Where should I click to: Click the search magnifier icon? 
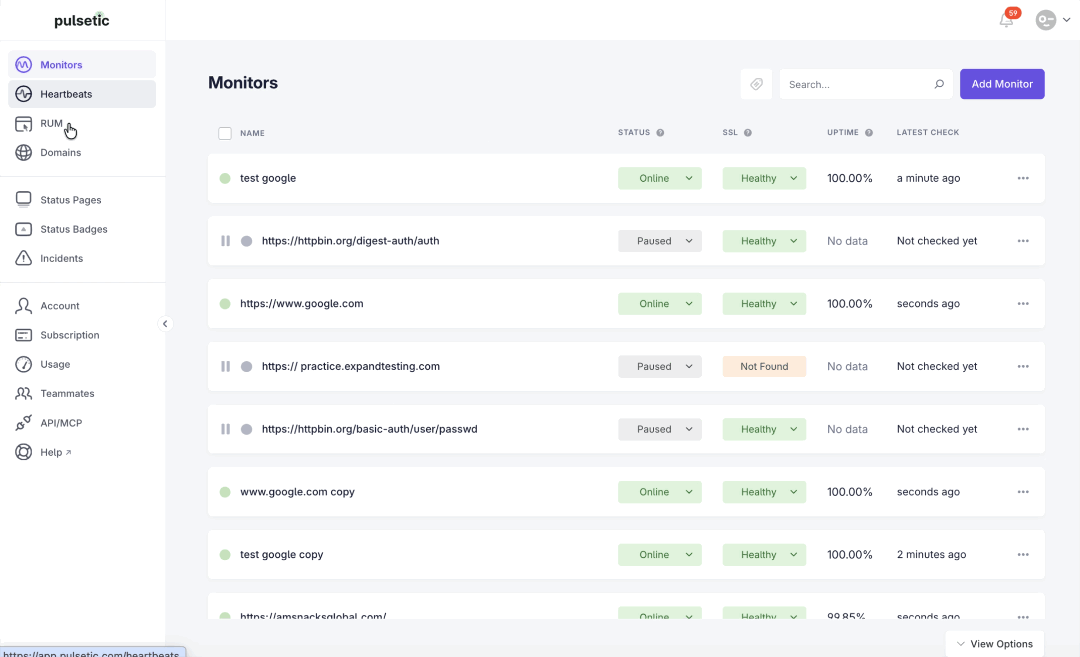pos(939,84)
